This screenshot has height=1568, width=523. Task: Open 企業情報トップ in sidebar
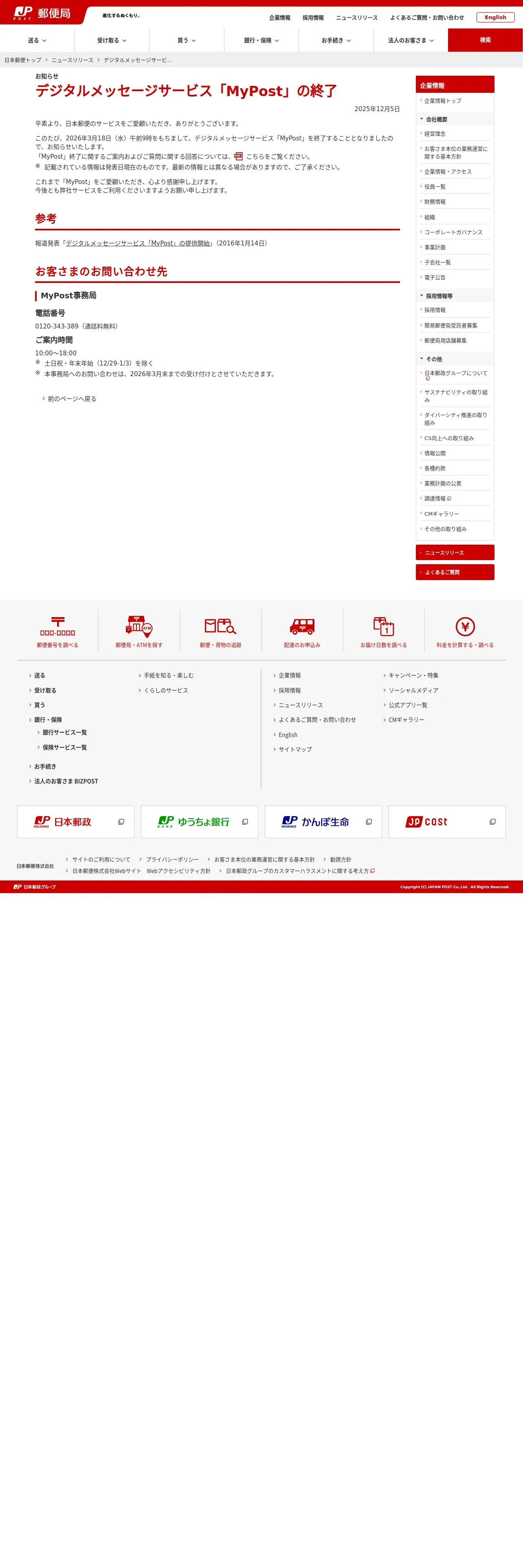[443, 101]
